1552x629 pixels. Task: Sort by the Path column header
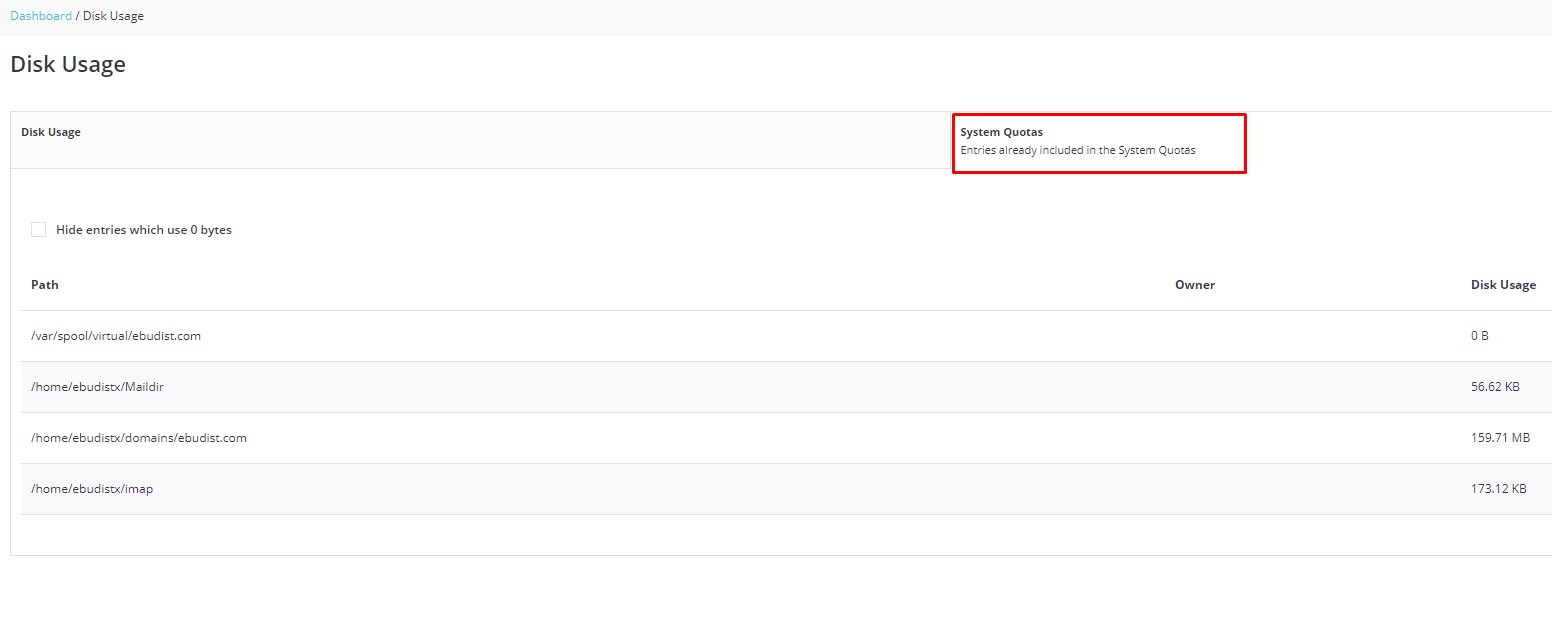pyautogui.click(x=45, y=285)
